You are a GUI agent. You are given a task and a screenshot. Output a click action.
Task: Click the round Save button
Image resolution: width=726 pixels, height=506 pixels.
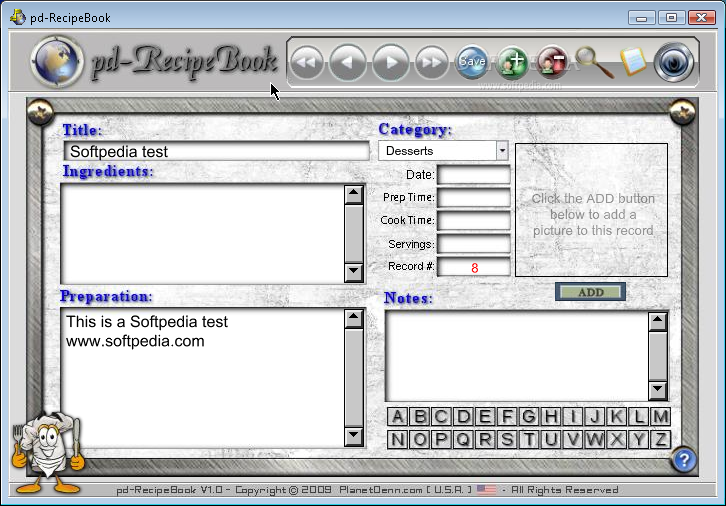point(472,62)
